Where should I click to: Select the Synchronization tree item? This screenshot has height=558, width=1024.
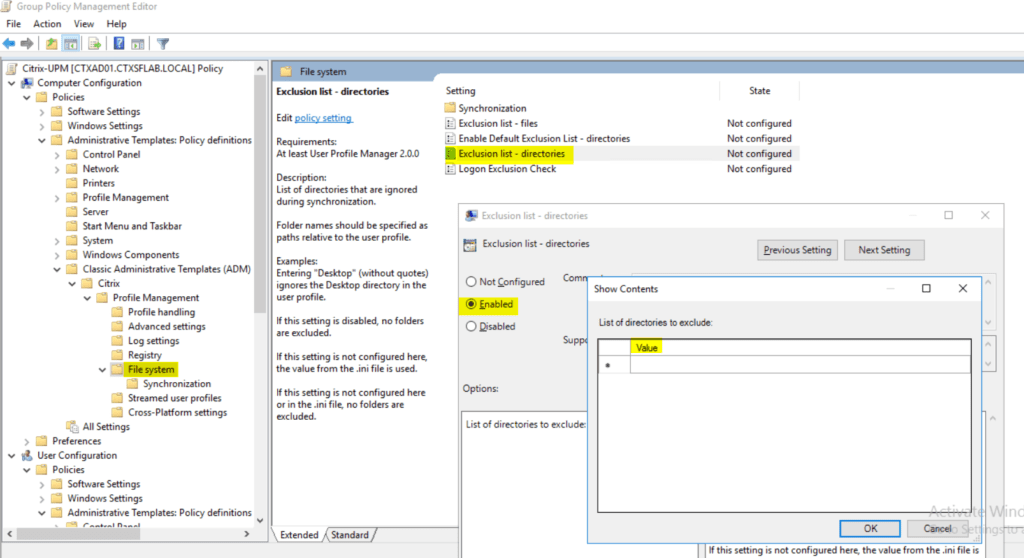pyautogui.click(x=176, y=384)
